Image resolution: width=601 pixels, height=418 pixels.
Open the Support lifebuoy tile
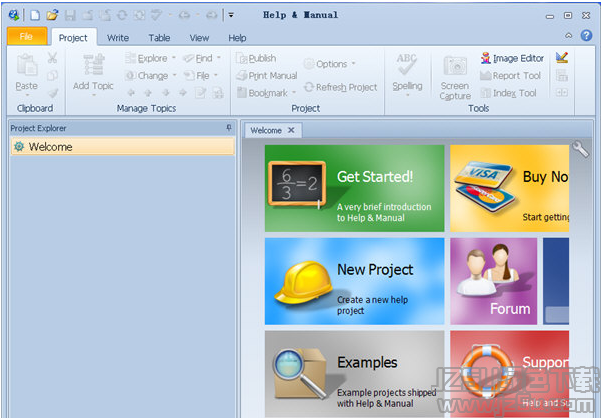510,374
